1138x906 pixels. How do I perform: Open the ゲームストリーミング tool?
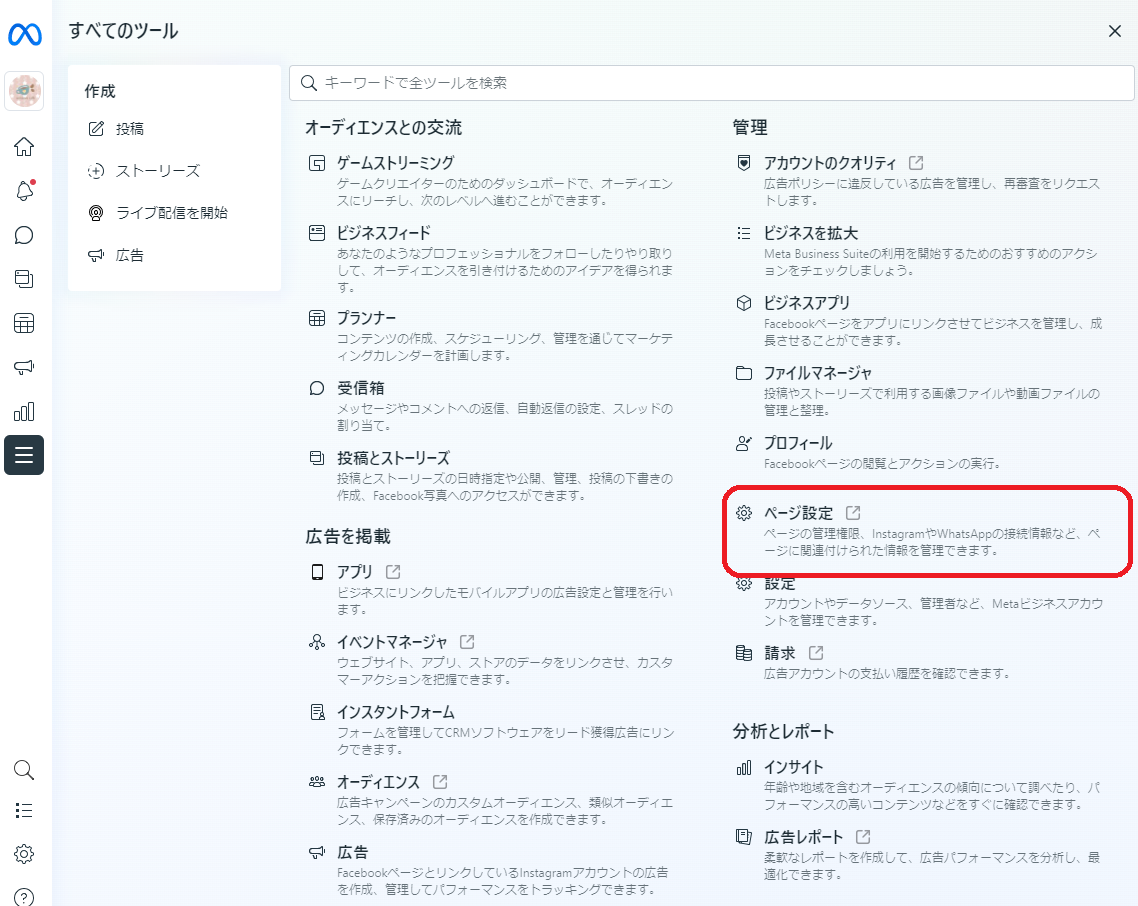pos(395,163)
